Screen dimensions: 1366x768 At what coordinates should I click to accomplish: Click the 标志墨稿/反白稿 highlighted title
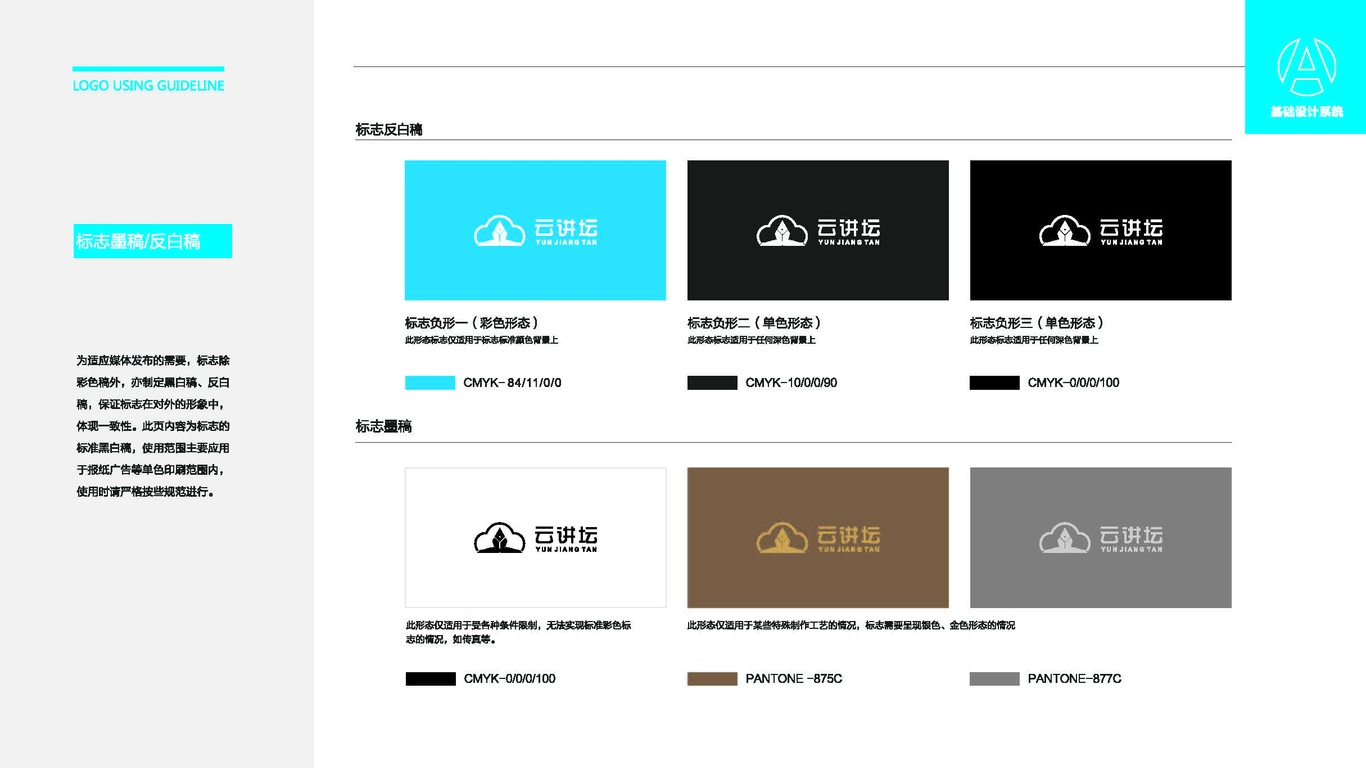click(152, 241)
